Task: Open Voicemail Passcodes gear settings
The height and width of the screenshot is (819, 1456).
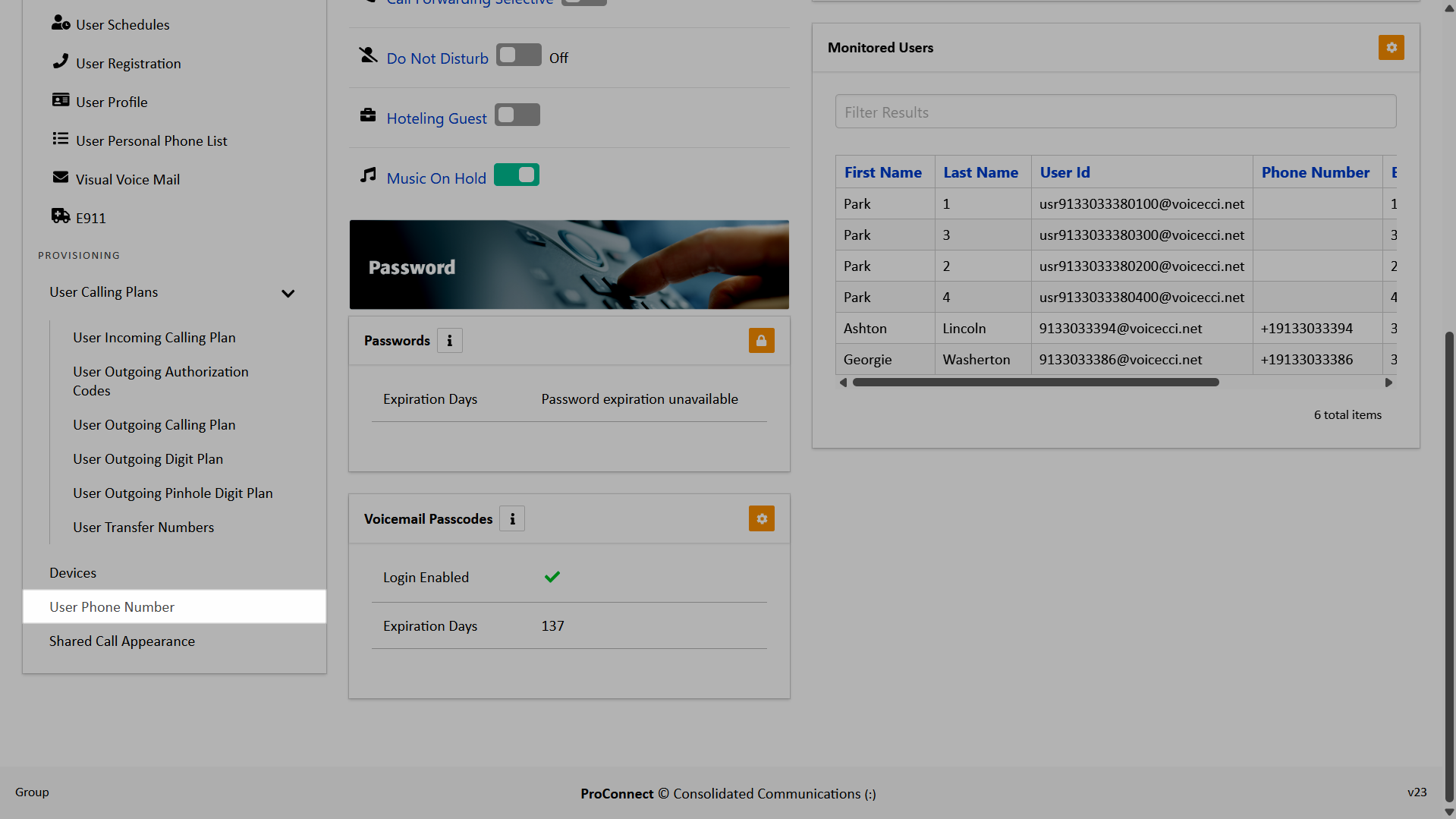Action: click(761, 519)
